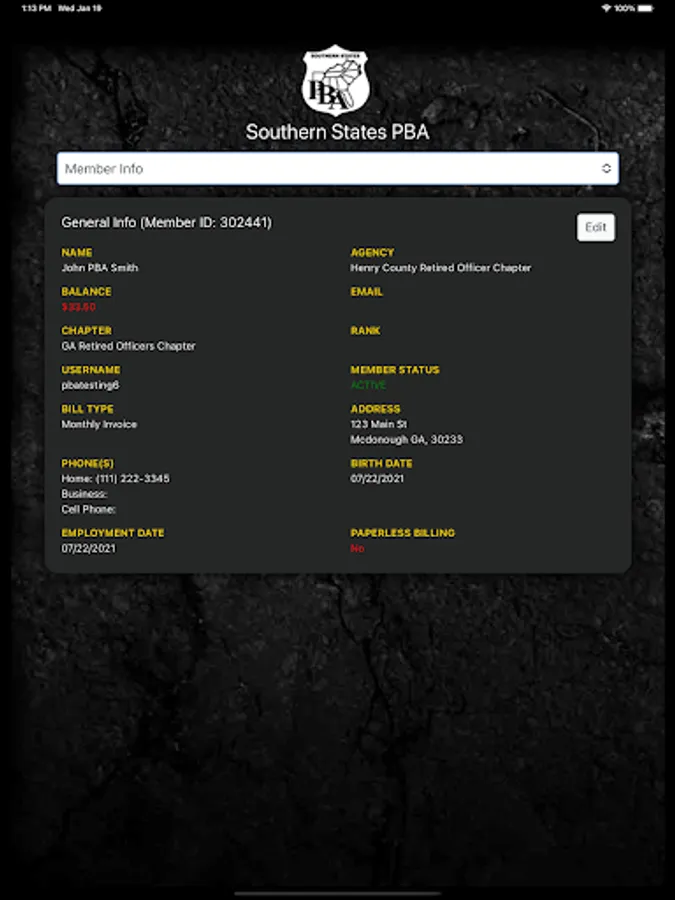Tap the Business phone line
Screen dimensions: 675x900
click(x=84, y=494)
